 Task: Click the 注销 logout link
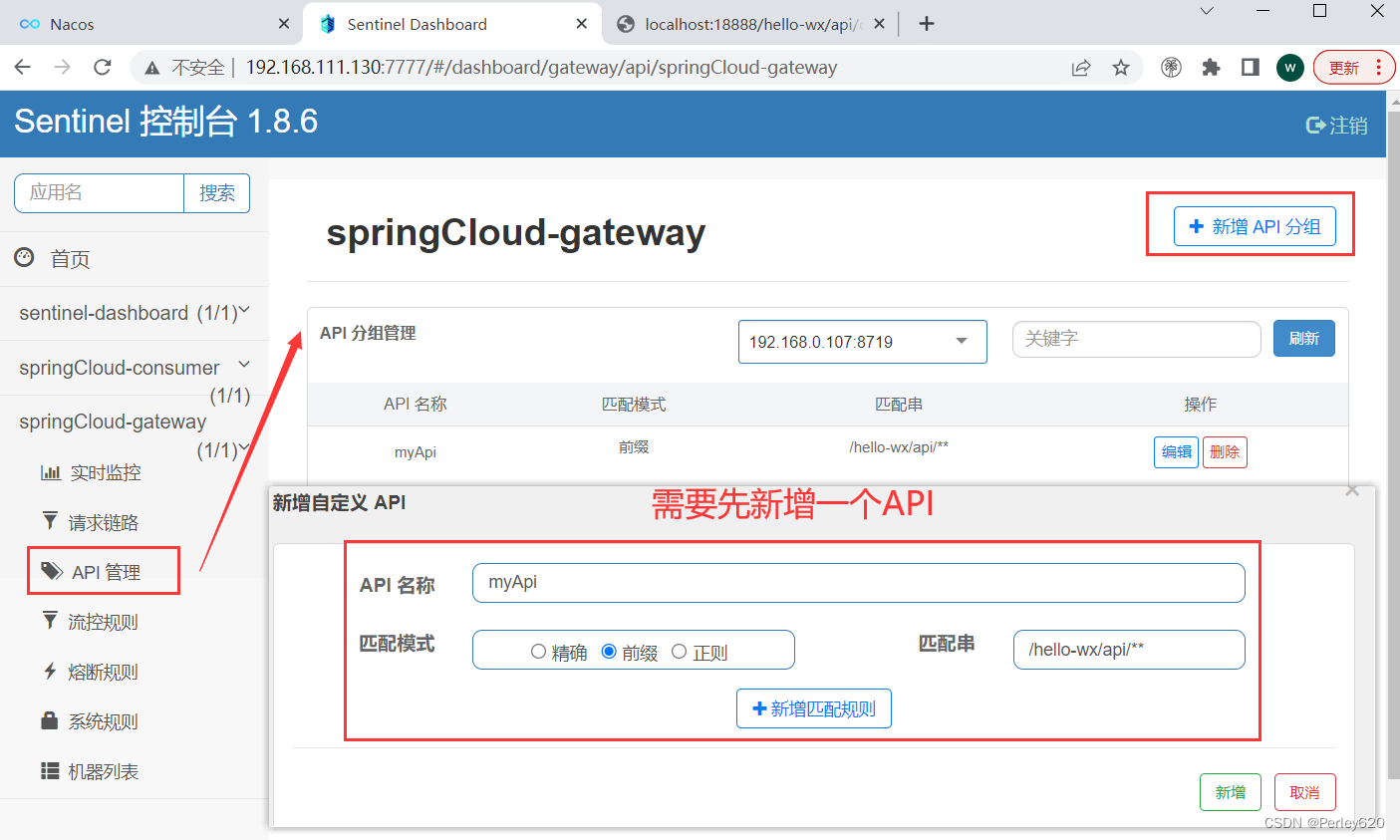point(1337,125)
